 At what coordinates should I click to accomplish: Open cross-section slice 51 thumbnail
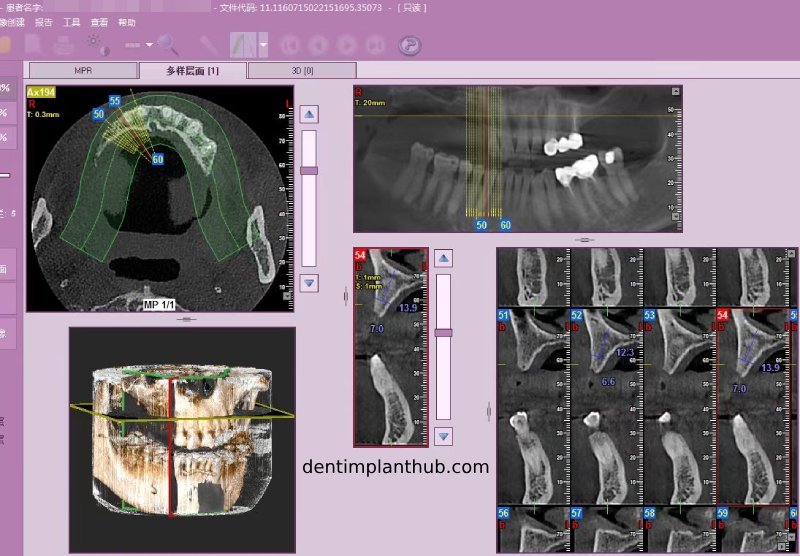click(534, 406)
